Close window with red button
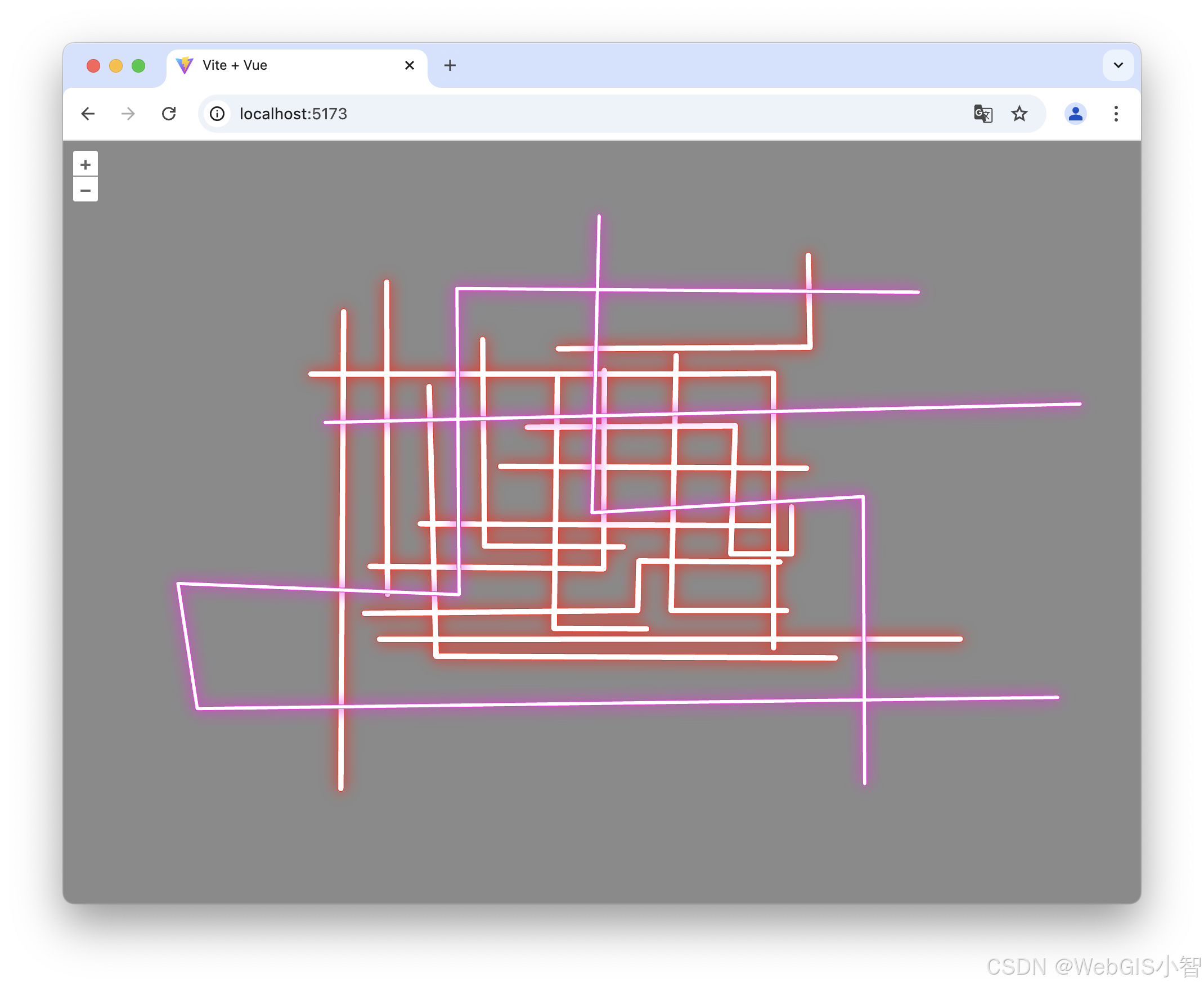Image resolution: width=1204 pixels, height=987 pixels. click(93, 66)
